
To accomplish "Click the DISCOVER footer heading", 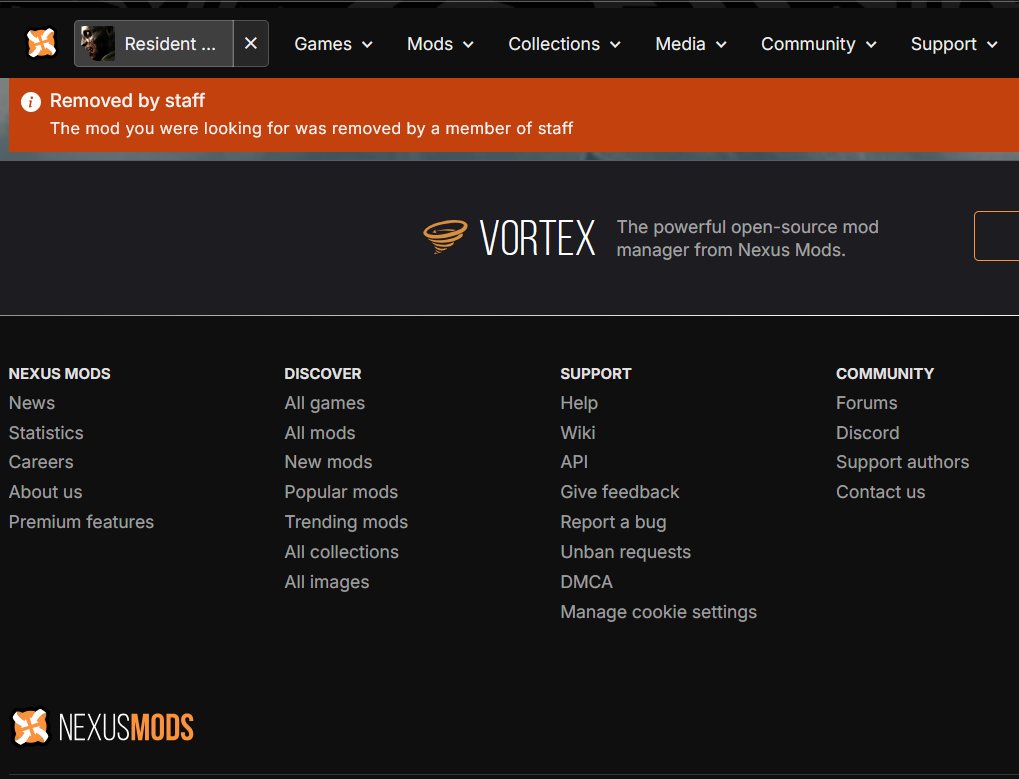I will coord(323,374).
